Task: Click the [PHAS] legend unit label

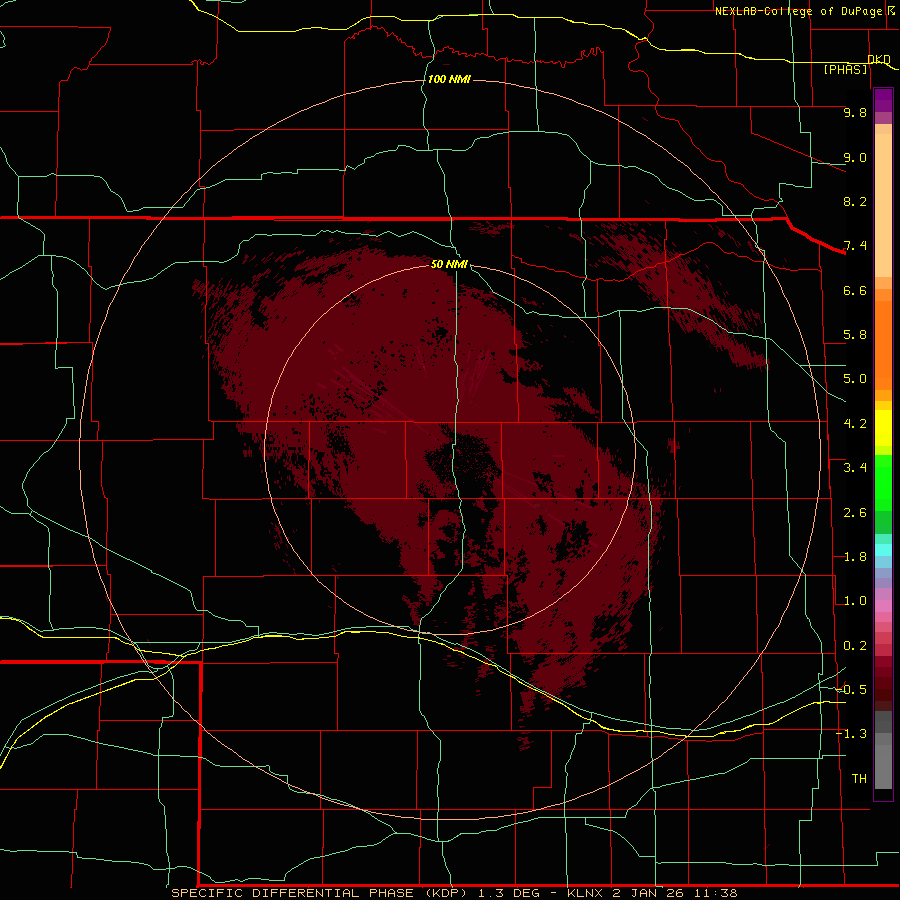Action: (x=845, y=69)
